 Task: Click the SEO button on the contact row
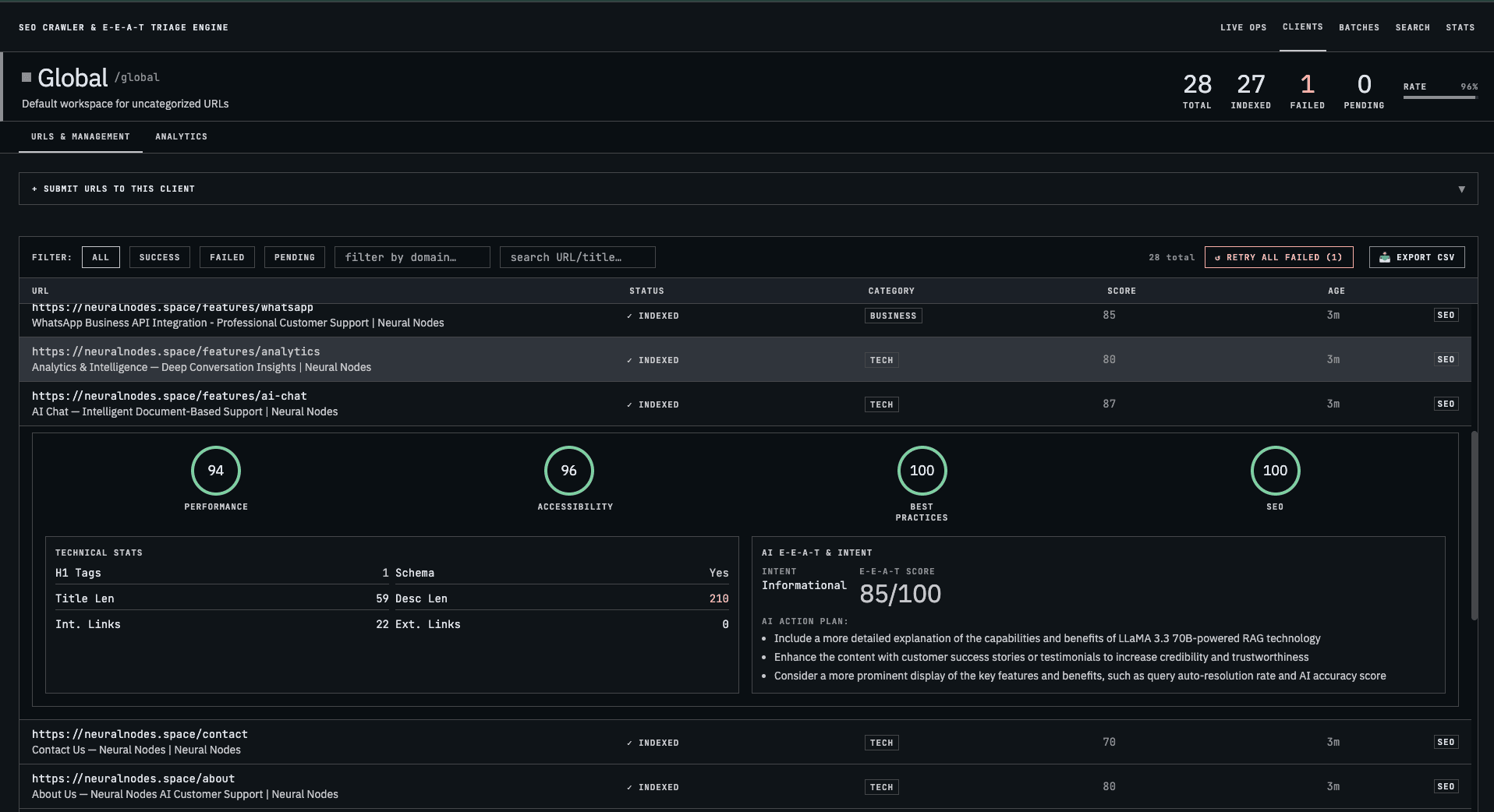[x=1446, y=742]
